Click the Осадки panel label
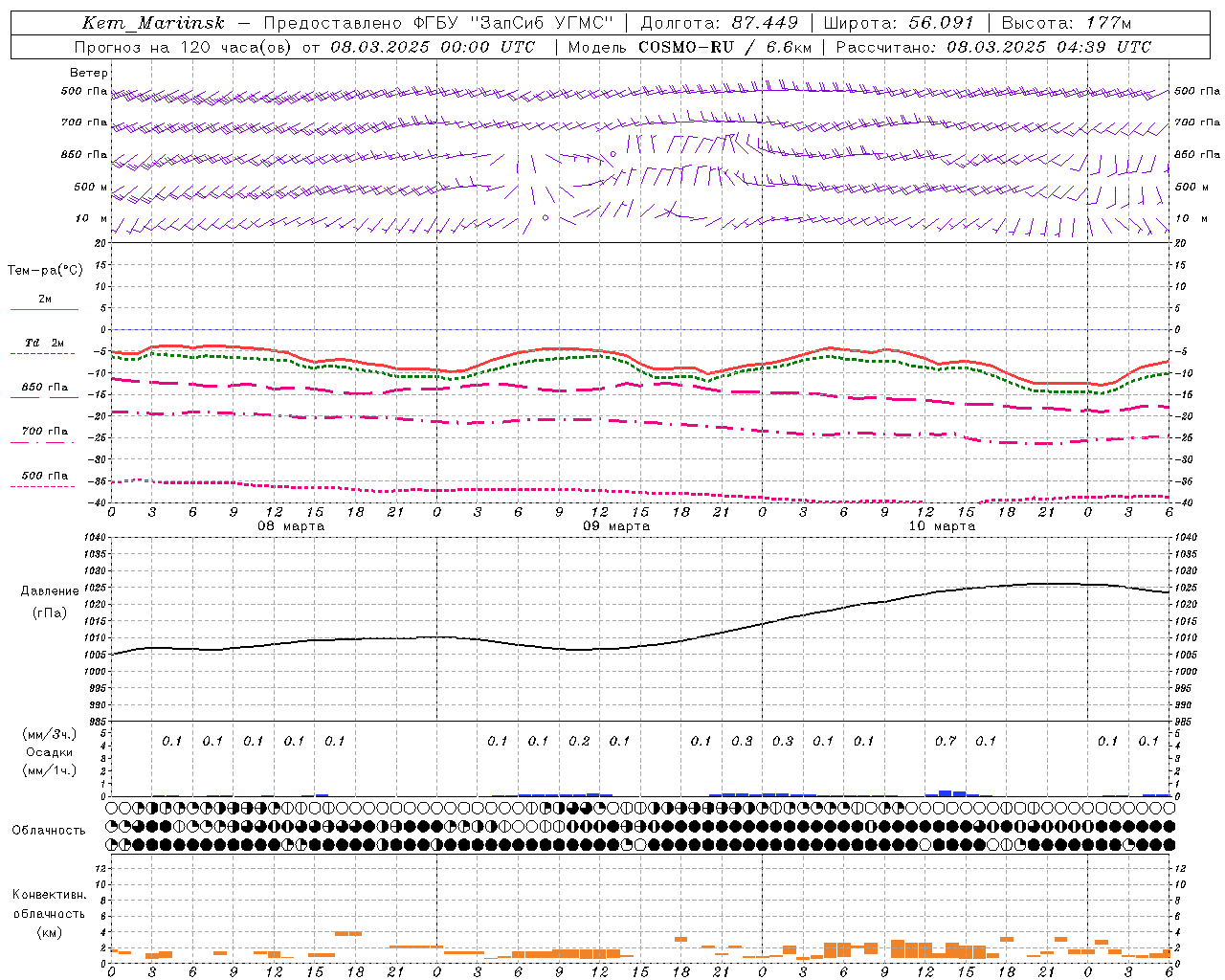 coord(50,752)
